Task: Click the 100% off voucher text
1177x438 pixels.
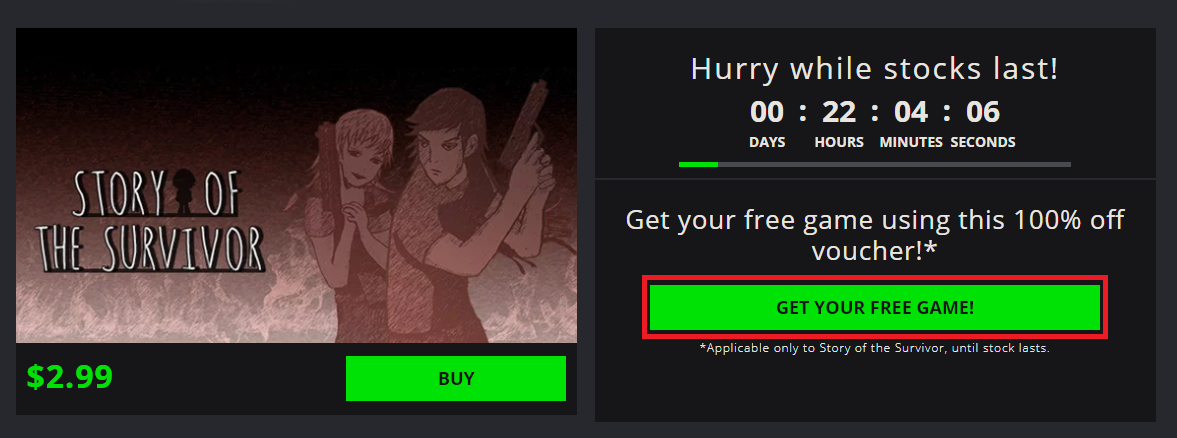Action: pos(875,236)
